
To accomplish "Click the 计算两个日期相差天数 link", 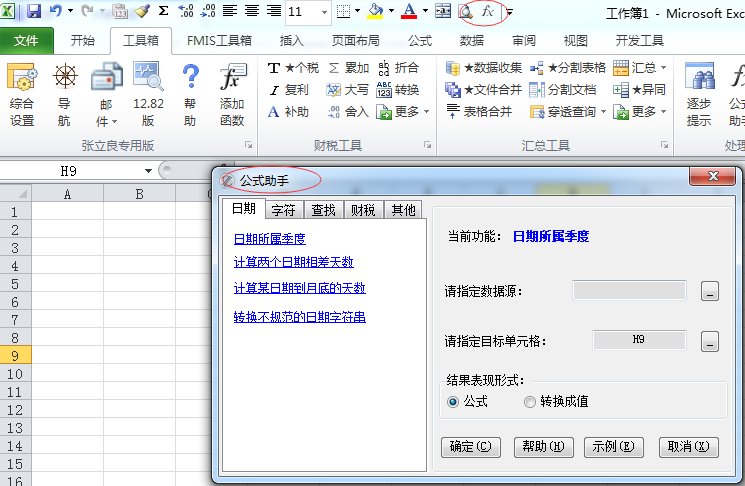I will click(x=293, y=263).
